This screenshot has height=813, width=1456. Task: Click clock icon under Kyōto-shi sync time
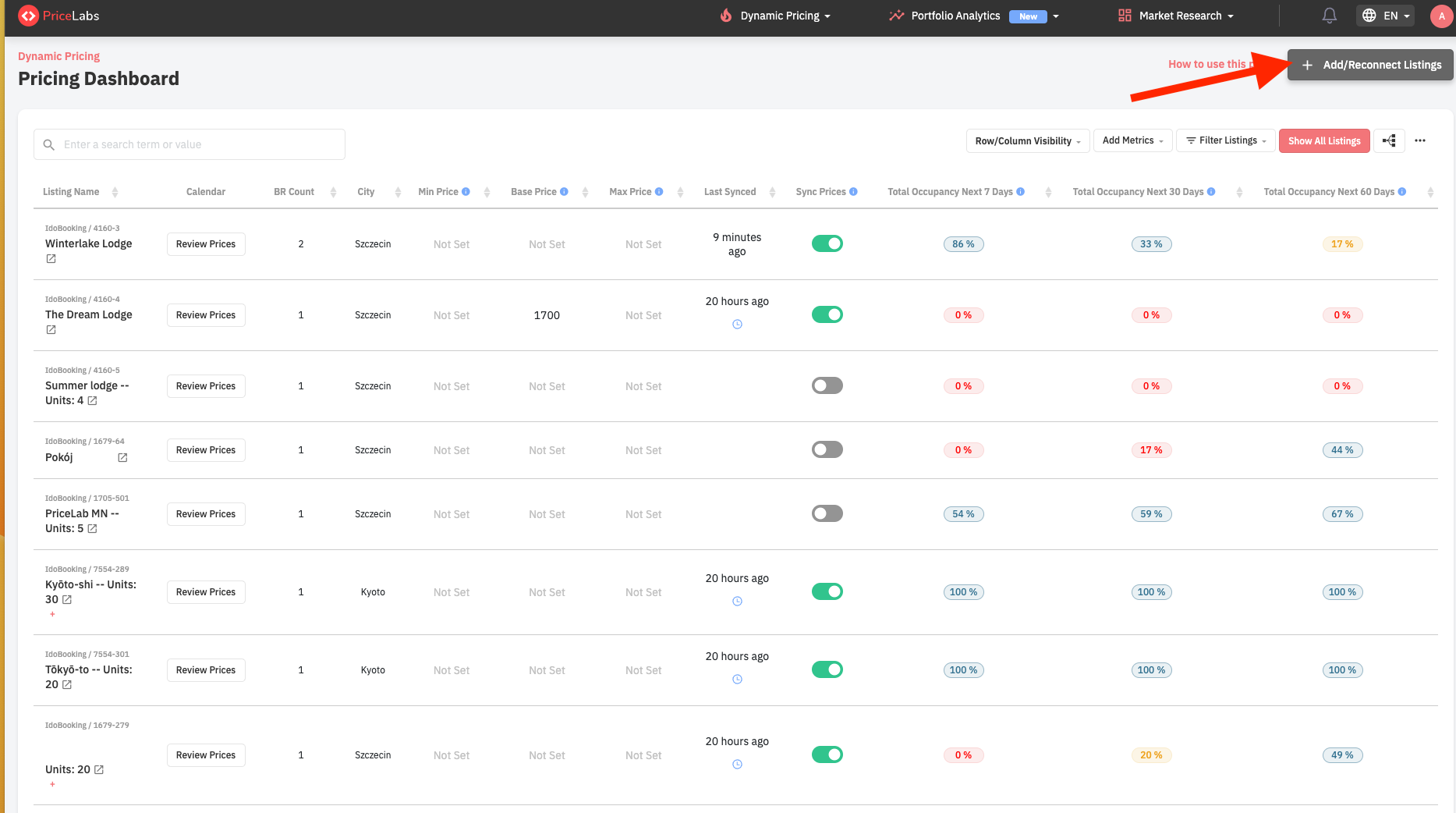(x=737, y=601)
